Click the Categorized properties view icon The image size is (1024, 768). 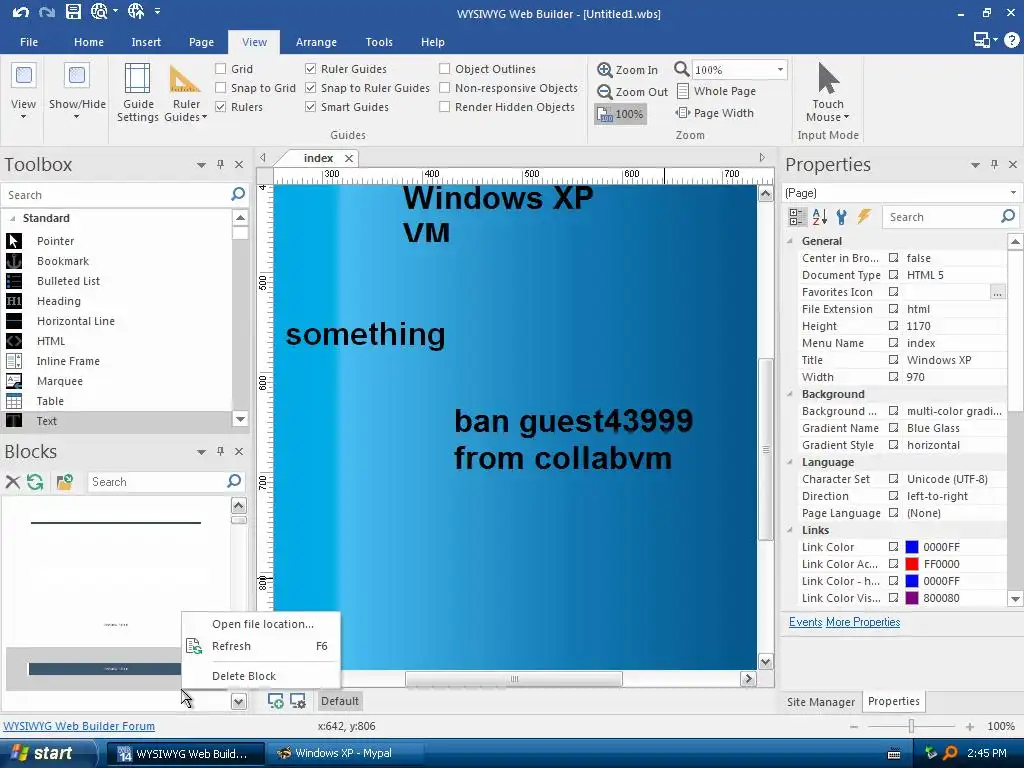pyautogui.click(x=796, y=217)
